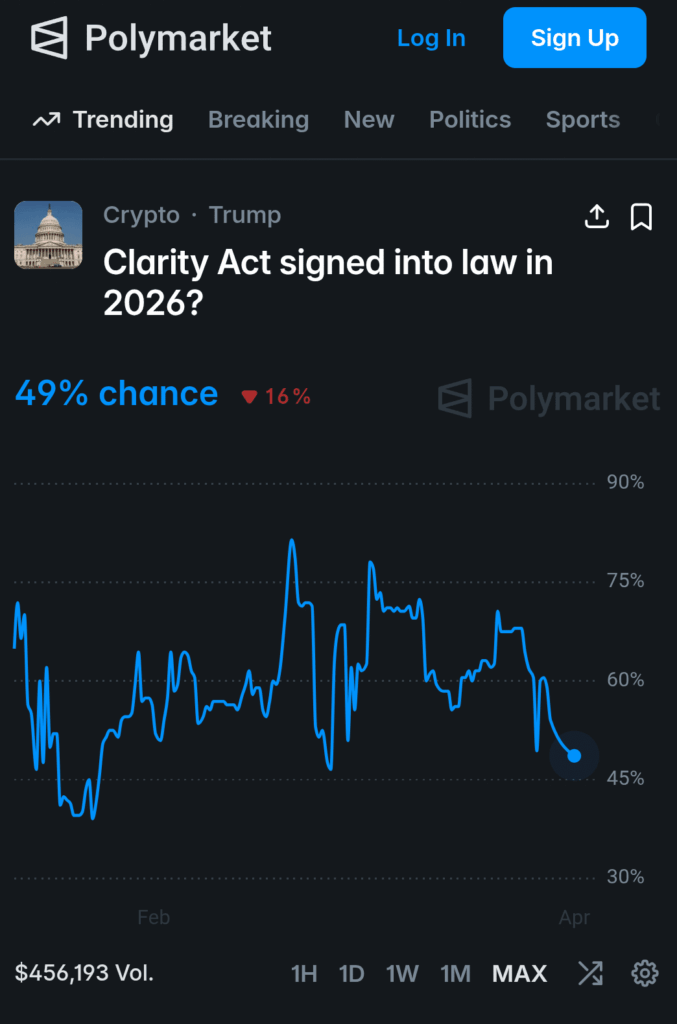Image resolution: width=677 pixels, height=1024 pixels.
Task: Enable the MAX timeframe view
Action: coord(519,972)
